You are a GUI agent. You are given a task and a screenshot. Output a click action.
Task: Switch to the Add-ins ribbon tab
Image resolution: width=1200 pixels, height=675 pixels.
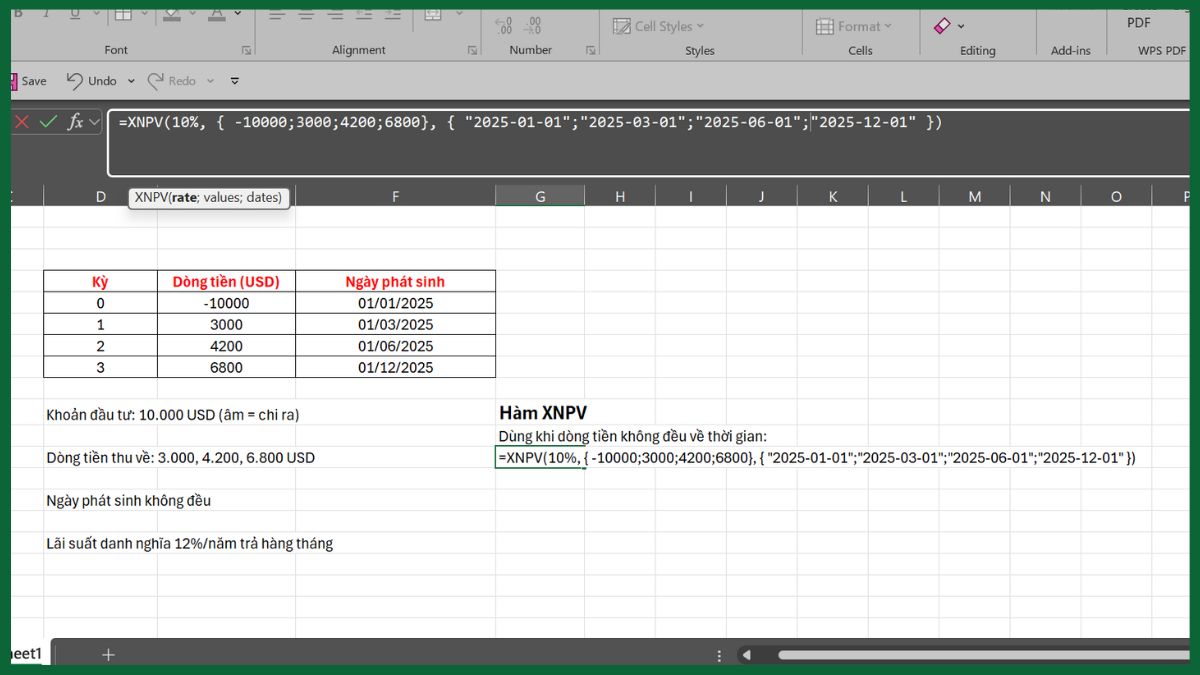point(1070,49)
